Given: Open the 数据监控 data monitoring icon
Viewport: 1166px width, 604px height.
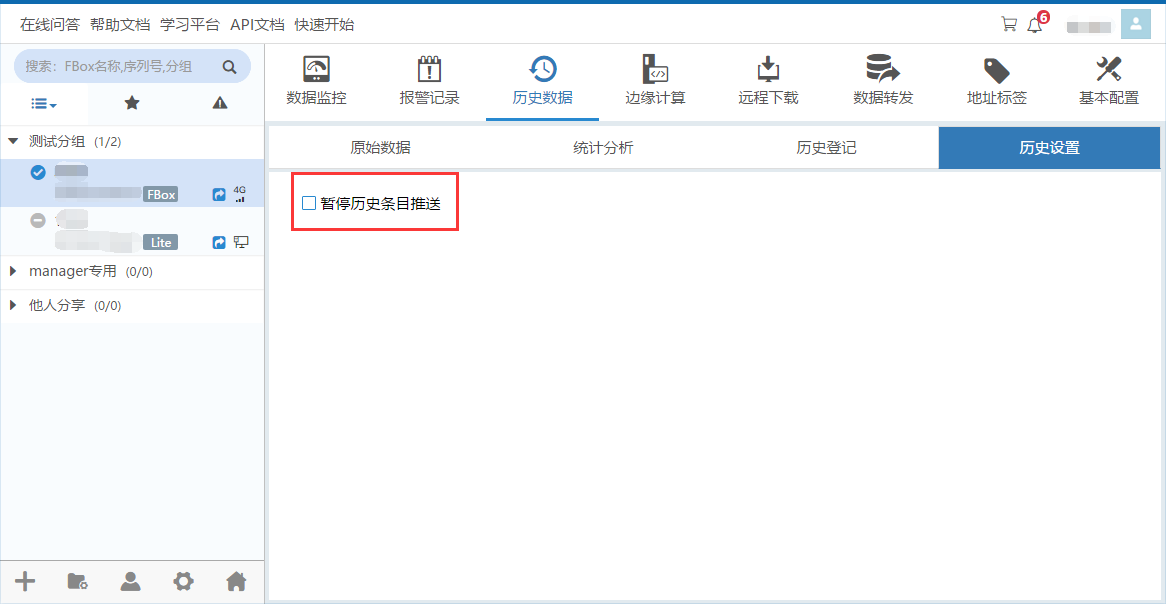Looking at the screenshot, I should point(316,70).
